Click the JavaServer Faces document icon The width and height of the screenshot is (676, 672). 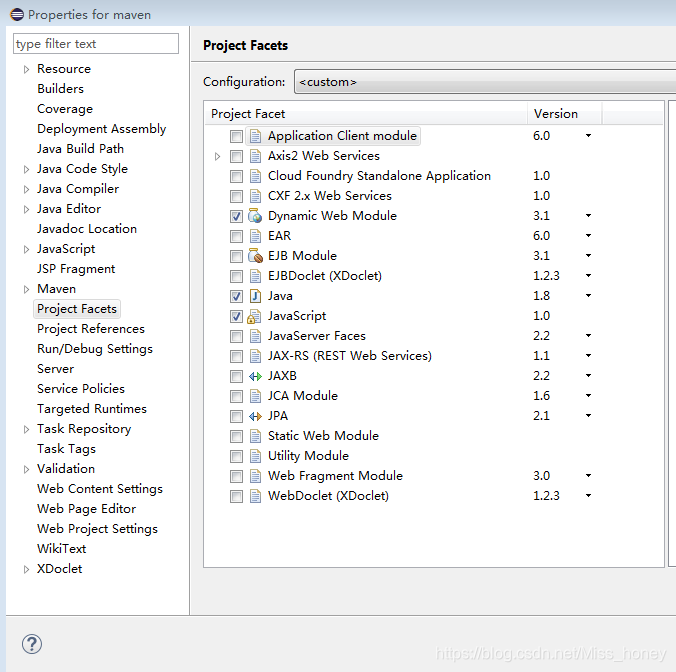(x=255, y=336)
